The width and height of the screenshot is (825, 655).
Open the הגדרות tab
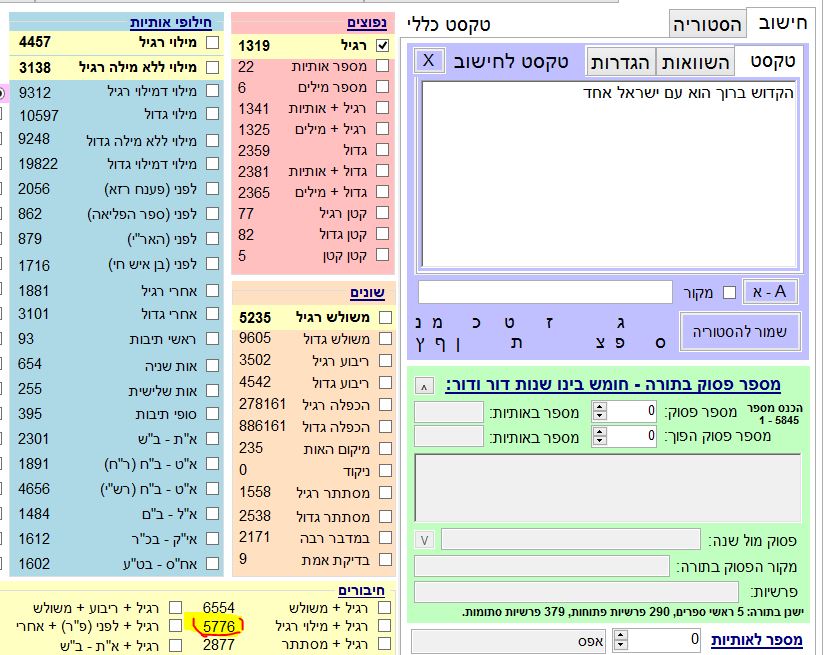pyautogui.click(x=620, y=62)
